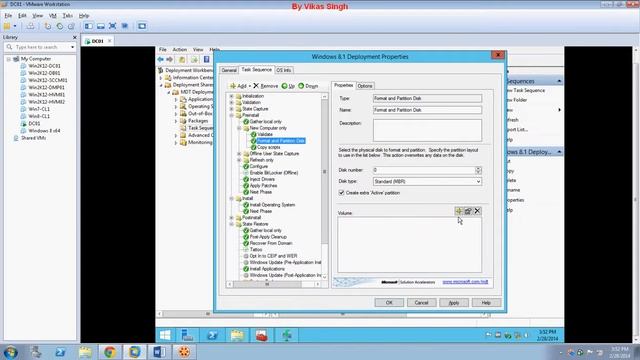The image size is (640, 360).
Task: Select Win2K12-SCCM01 in VMware library
Action: [x=48, y=80]
